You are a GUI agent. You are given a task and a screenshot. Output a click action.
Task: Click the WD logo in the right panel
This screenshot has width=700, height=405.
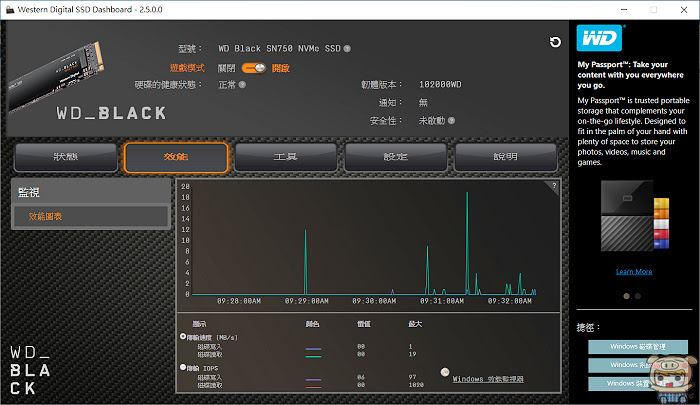pos(599,38)
